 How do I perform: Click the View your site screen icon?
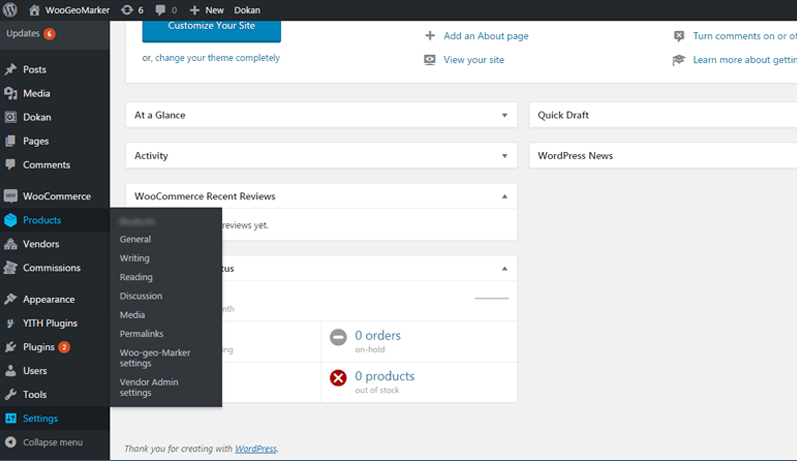click(x=430, y=60)
